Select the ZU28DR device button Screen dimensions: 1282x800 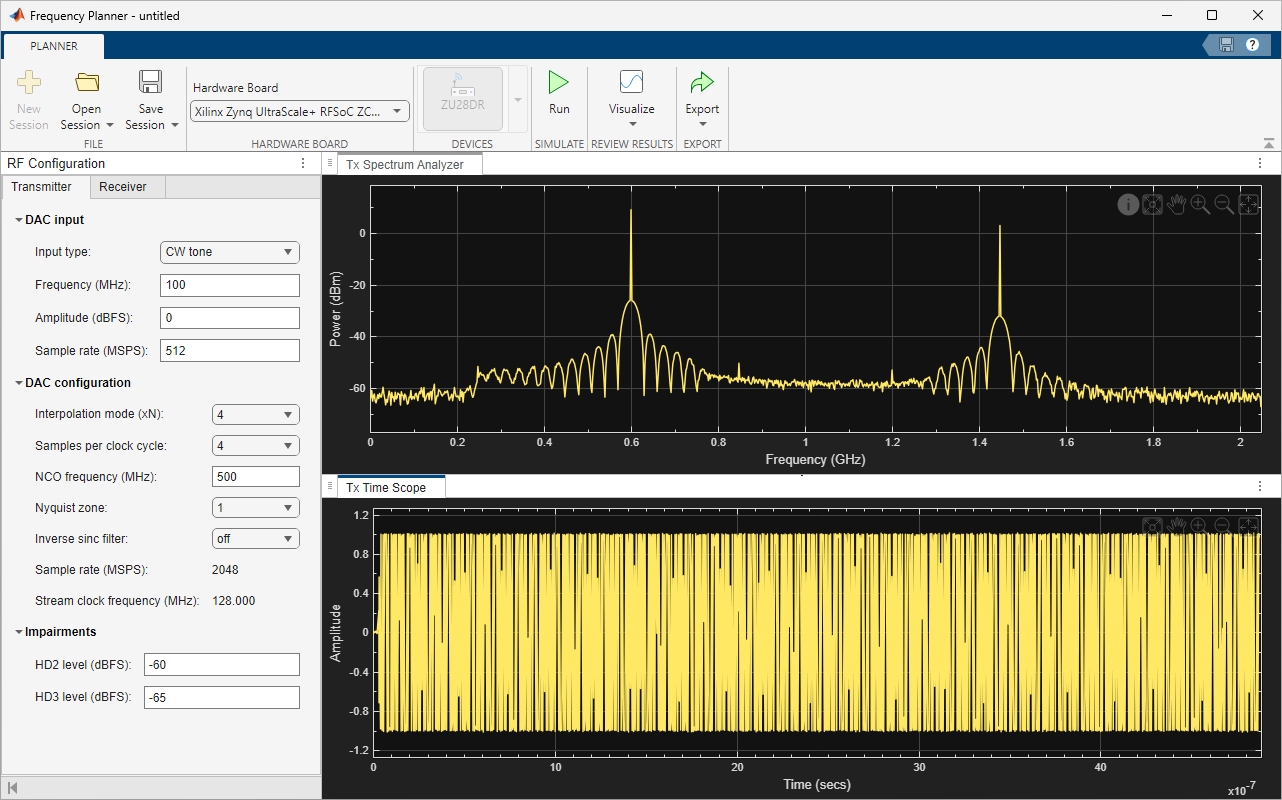pyautogui.click(x=462, y=97)
